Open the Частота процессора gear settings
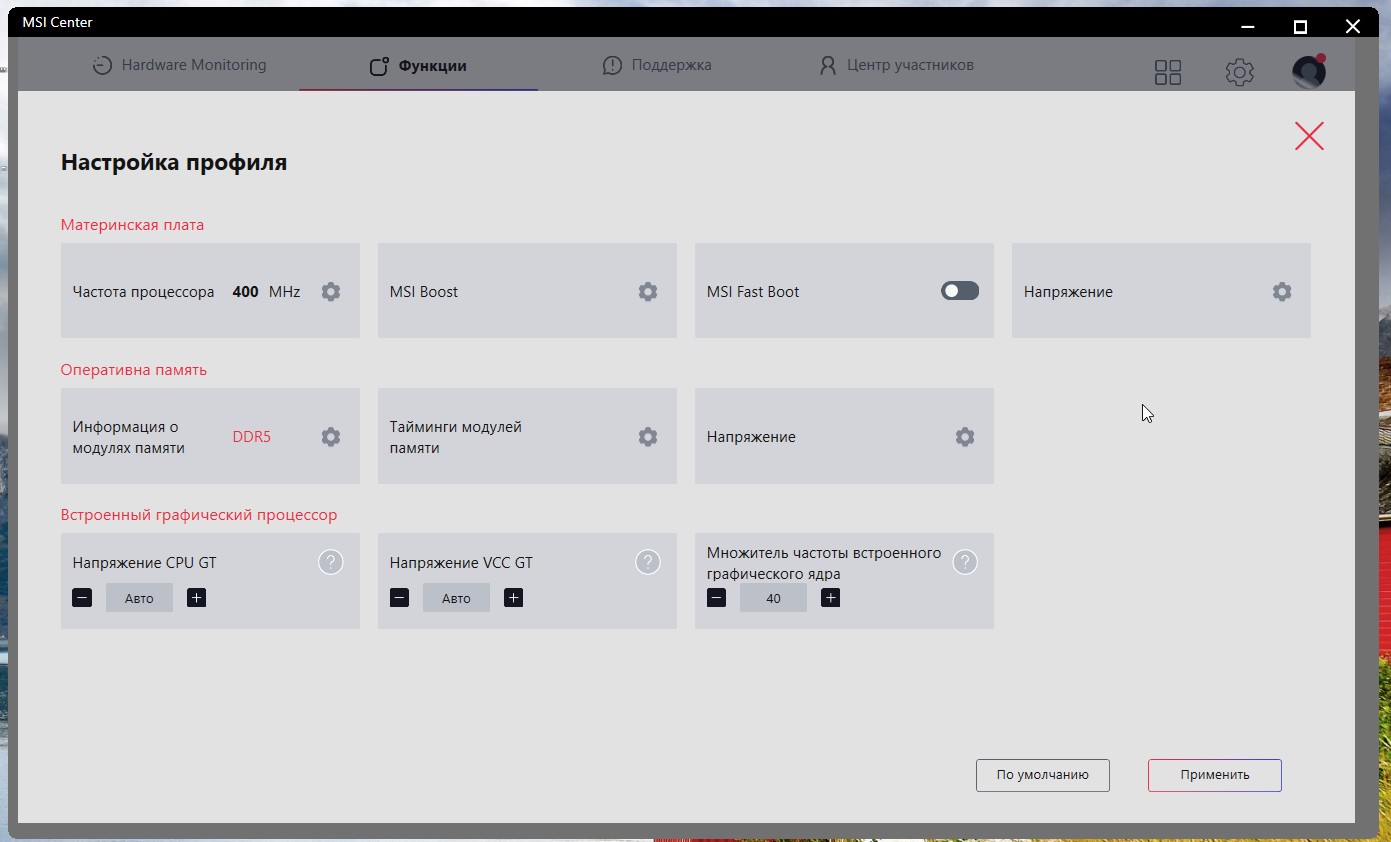This screenshot has width=1391, height=842. 331,292
